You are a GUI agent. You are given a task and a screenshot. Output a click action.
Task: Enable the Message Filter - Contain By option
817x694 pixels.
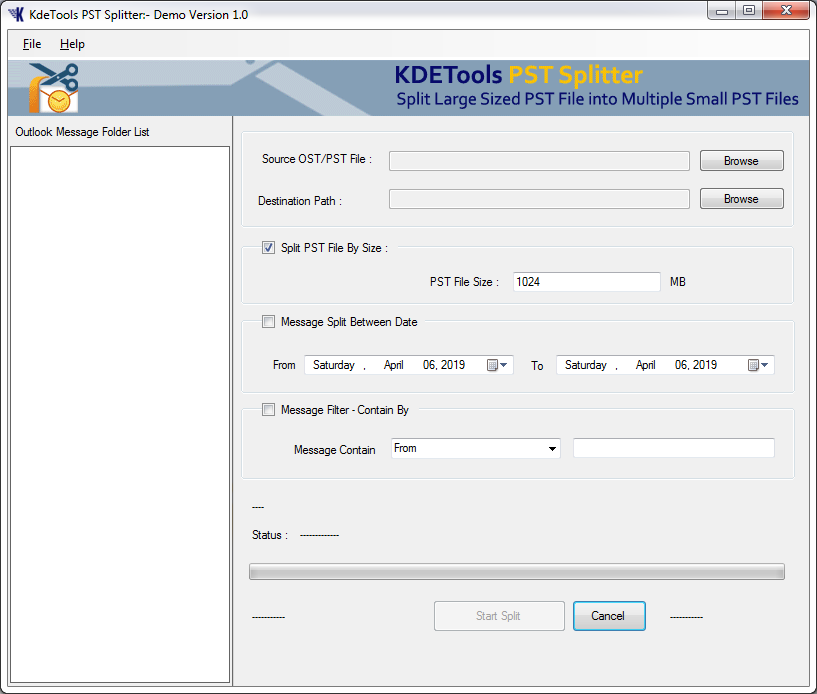tap(268, 409)
